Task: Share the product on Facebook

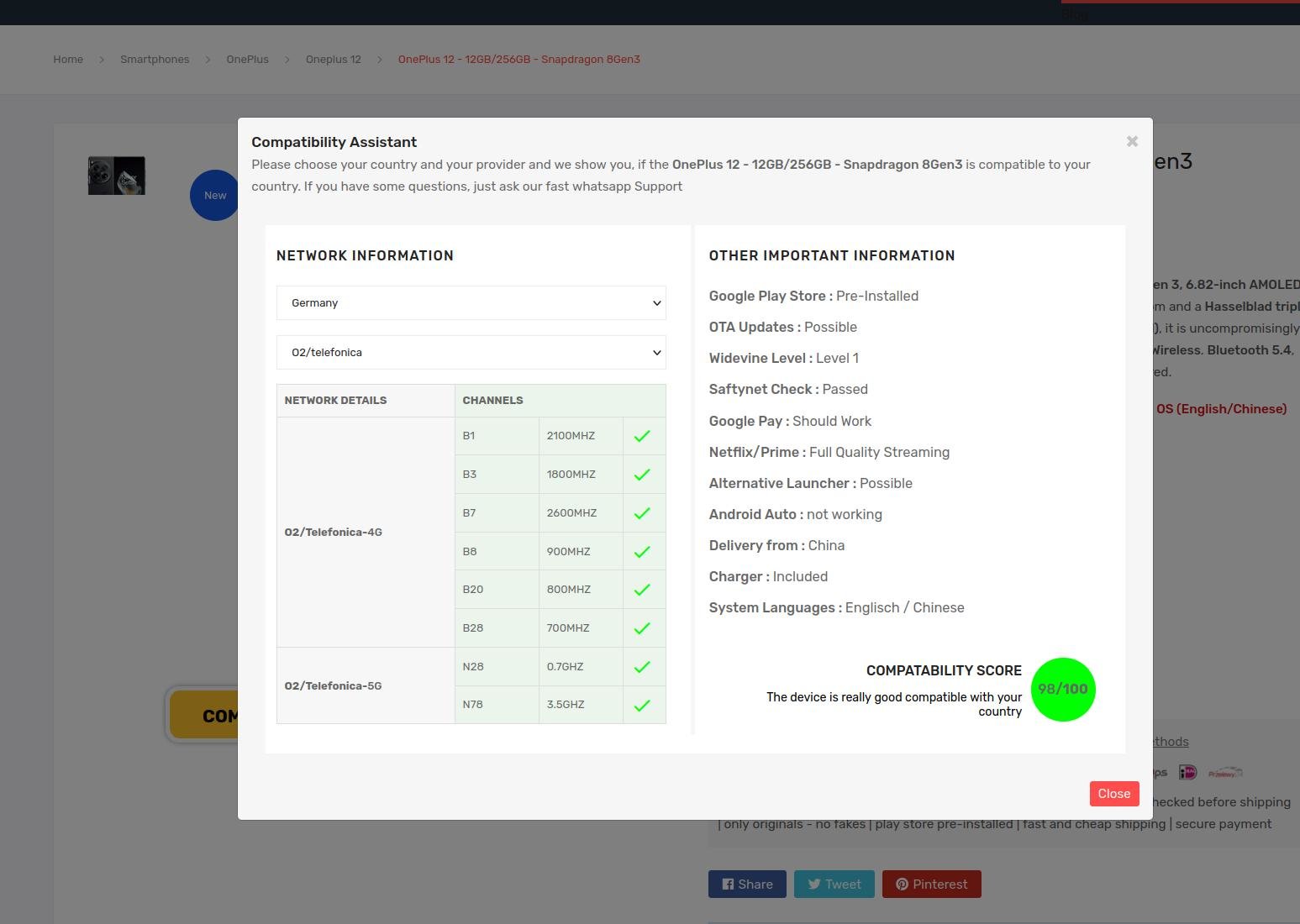Action: pyautogui.click(x=747, y=884)
